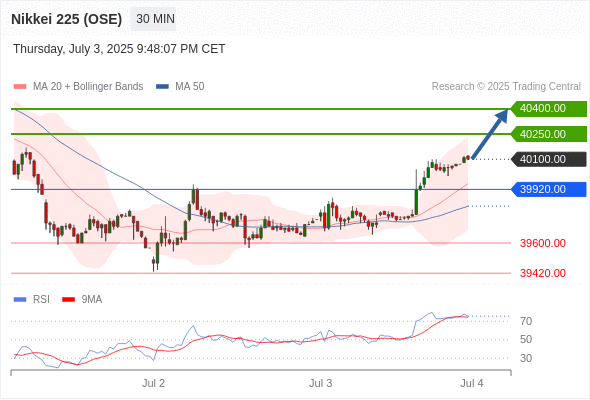Click the blue RSI legend swatch
Image resolution: width=590 pixels, height=400 pixels.
[20, 300]
